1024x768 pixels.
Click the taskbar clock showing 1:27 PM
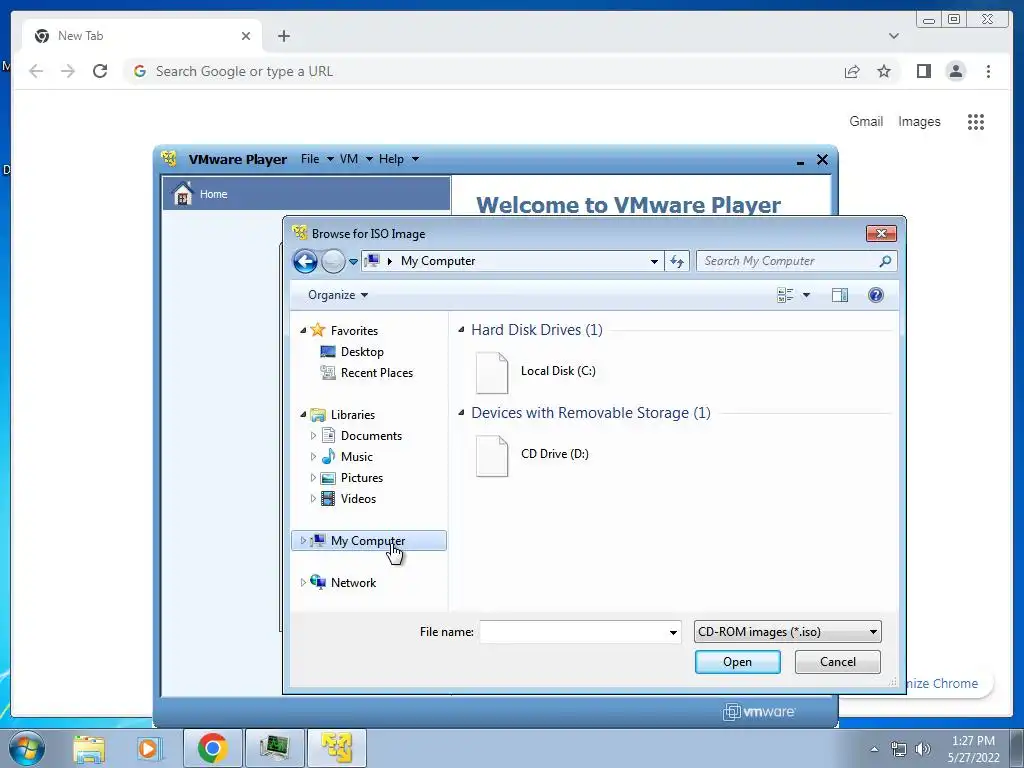[x=973, y=749]
